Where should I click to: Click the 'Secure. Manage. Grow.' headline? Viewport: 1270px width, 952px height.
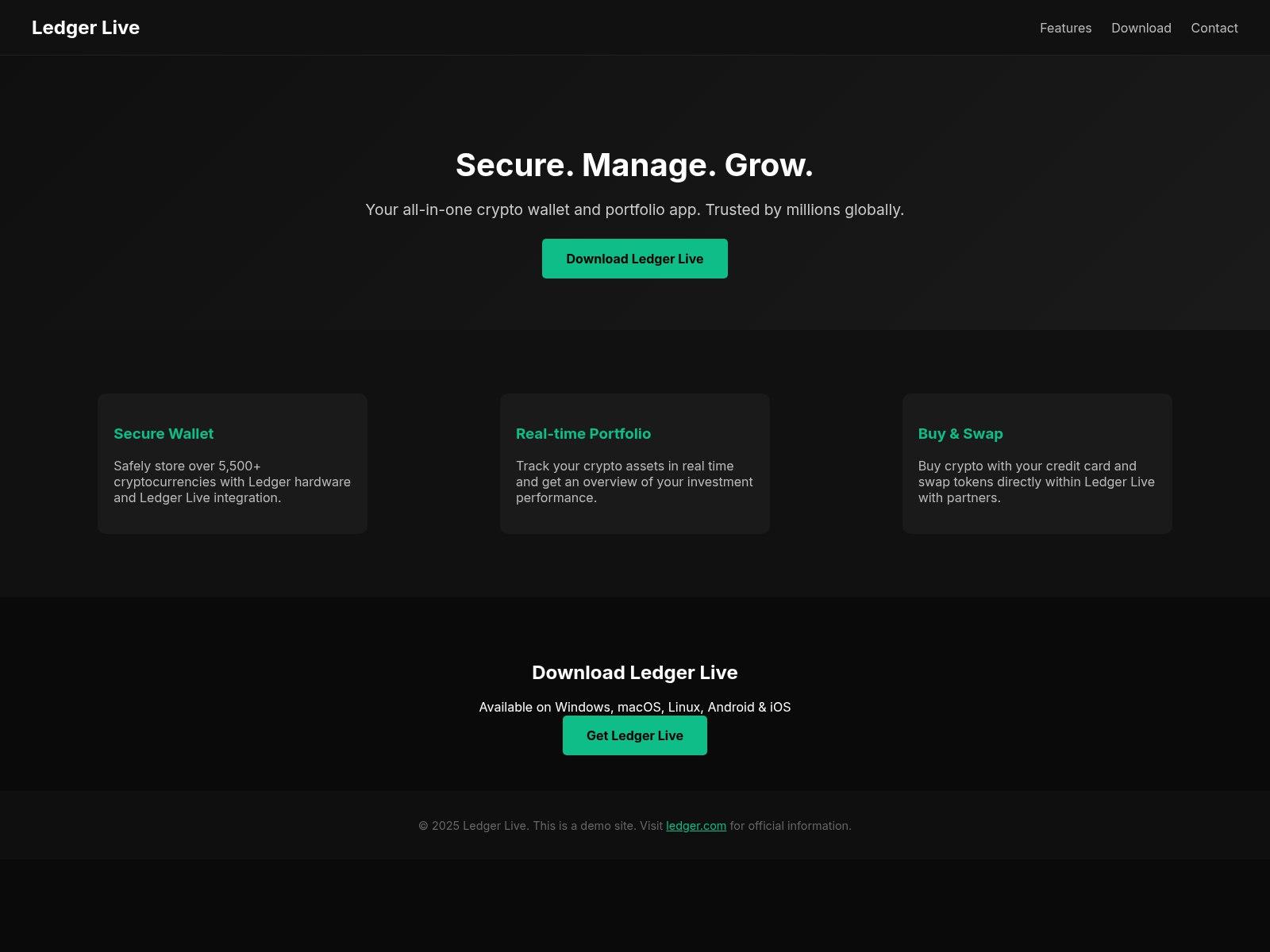(x=635, y=165)
